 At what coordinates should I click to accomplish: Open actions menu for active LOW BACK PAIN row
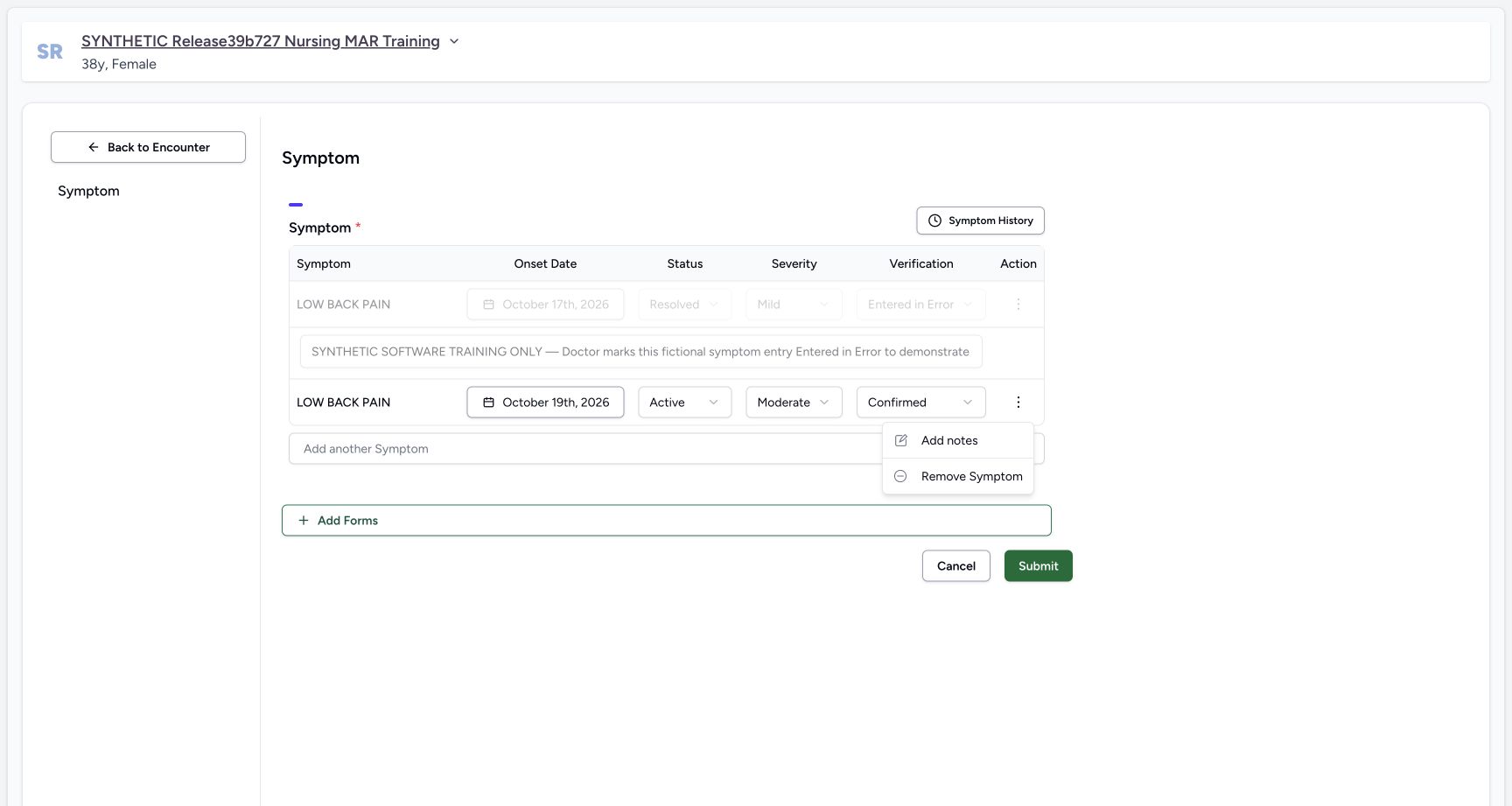pos(1018,403)
